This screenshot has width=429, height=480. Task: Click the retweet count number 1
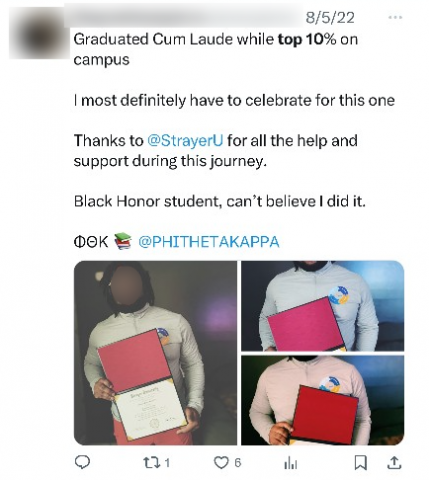tap(167, 463)
